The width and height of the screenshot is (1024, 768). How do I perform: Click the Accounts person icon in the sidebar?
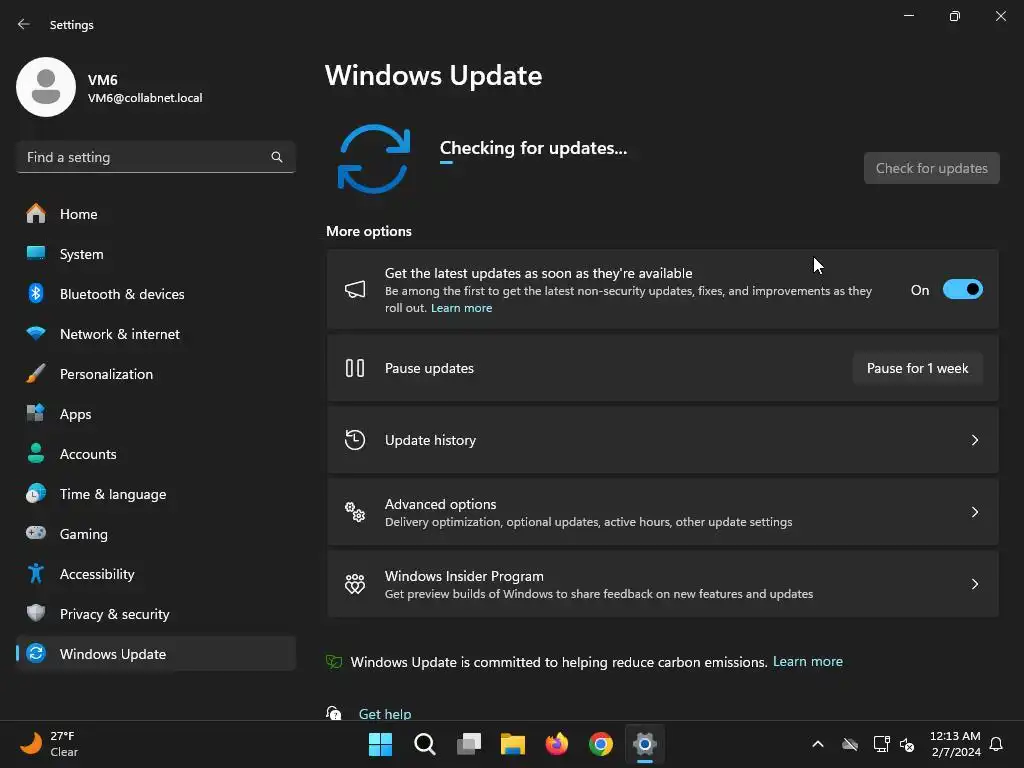pos(36,453)
